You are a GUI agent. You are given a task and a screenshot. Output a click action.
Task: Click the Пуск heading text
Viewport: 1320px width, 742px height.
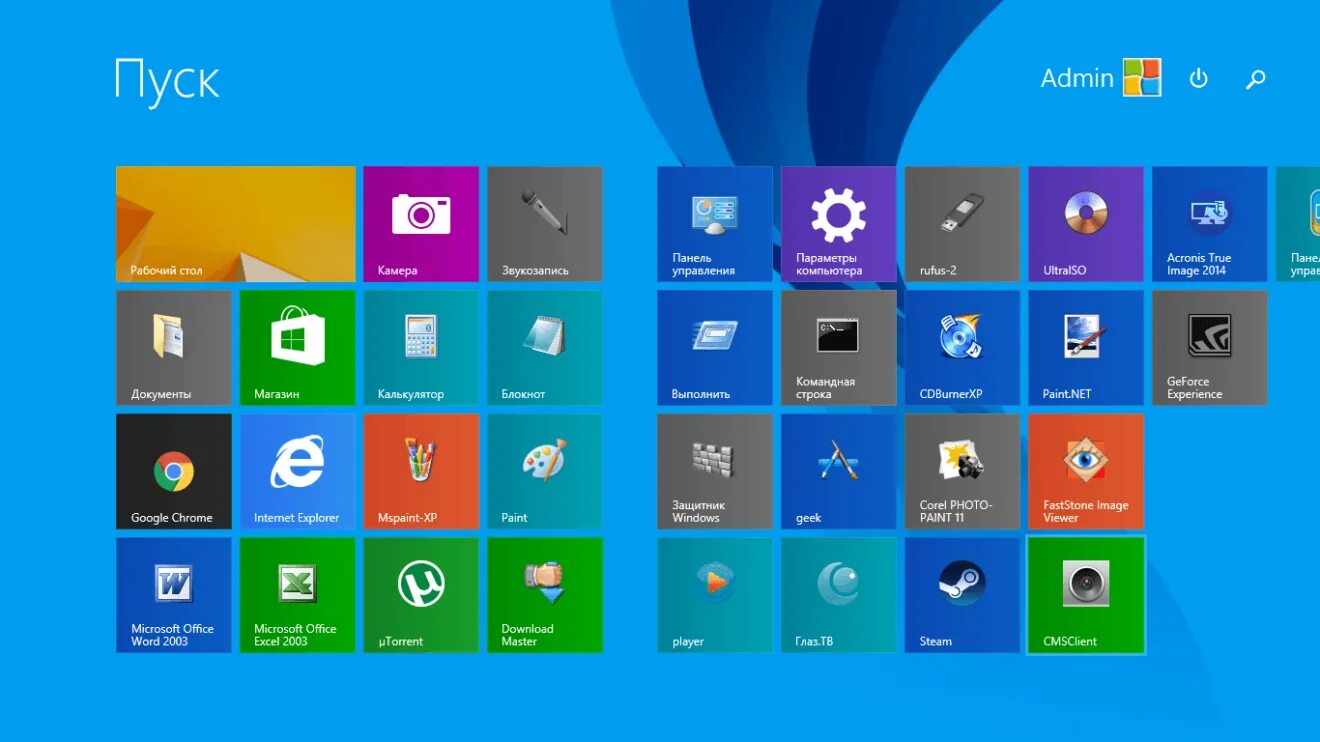point(167,80)
